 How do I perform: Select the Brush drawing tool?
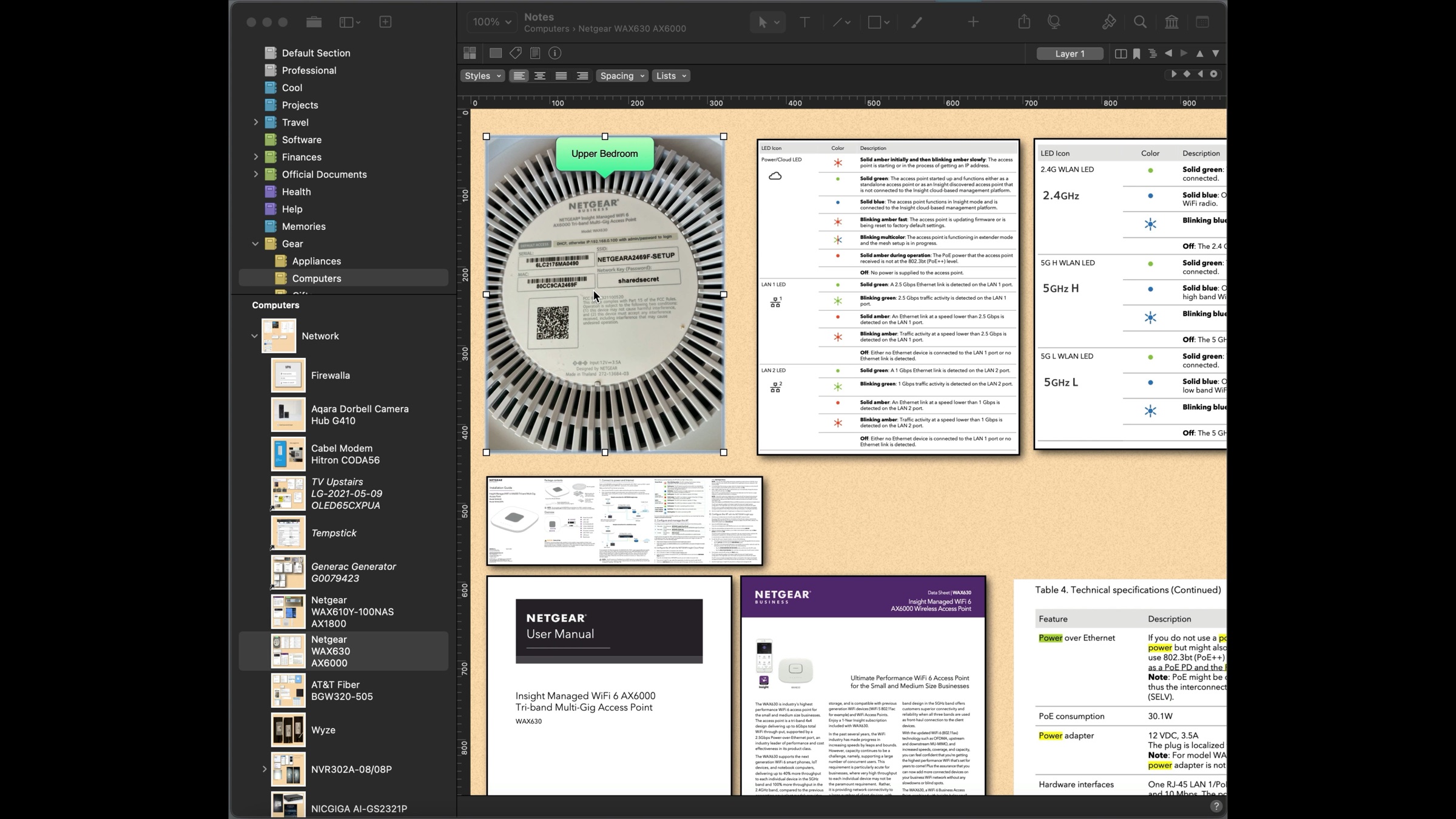[x=916, y=22]
